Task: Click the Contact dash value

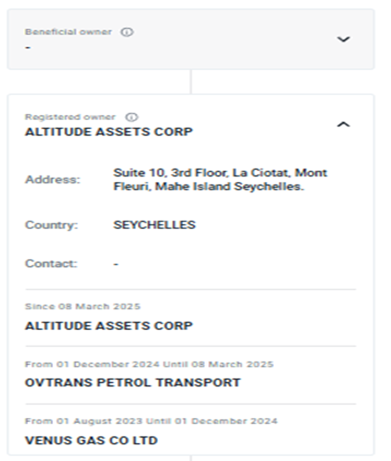Action: pos(116,264)
